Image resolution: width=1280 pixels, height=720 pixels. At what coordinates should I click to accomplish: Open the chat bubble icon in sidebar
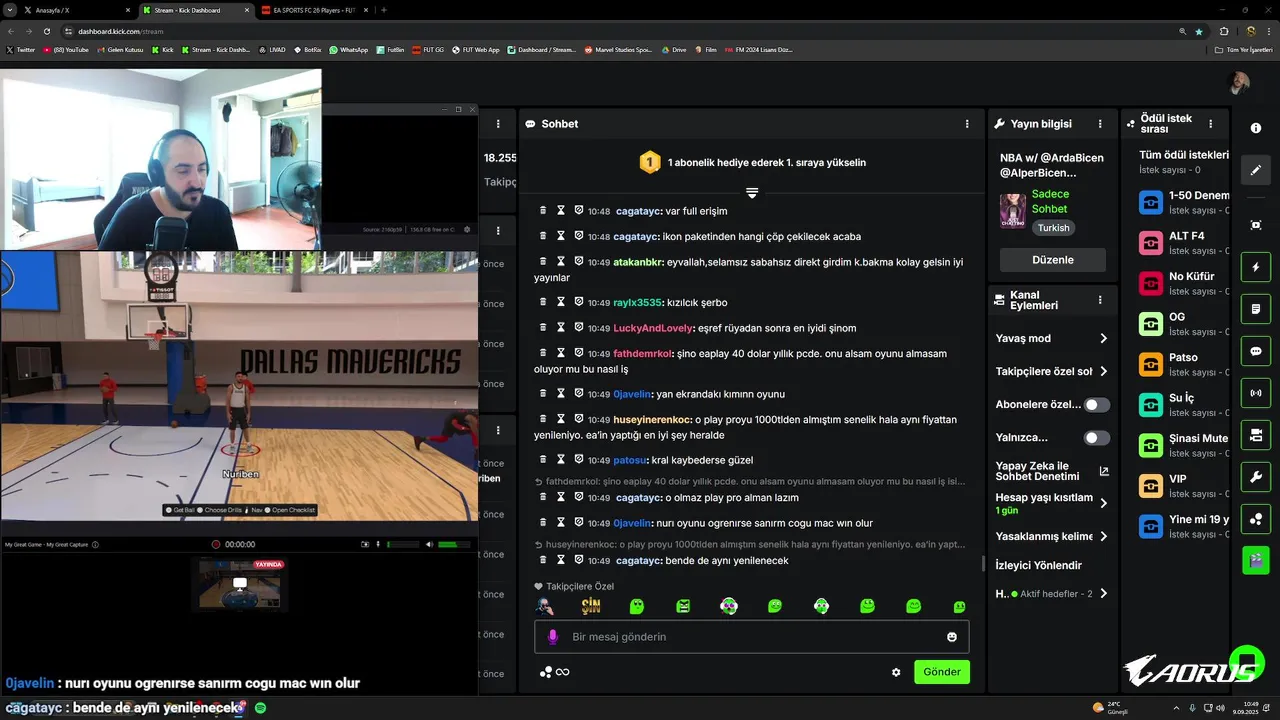click(x=1256, y=351)
